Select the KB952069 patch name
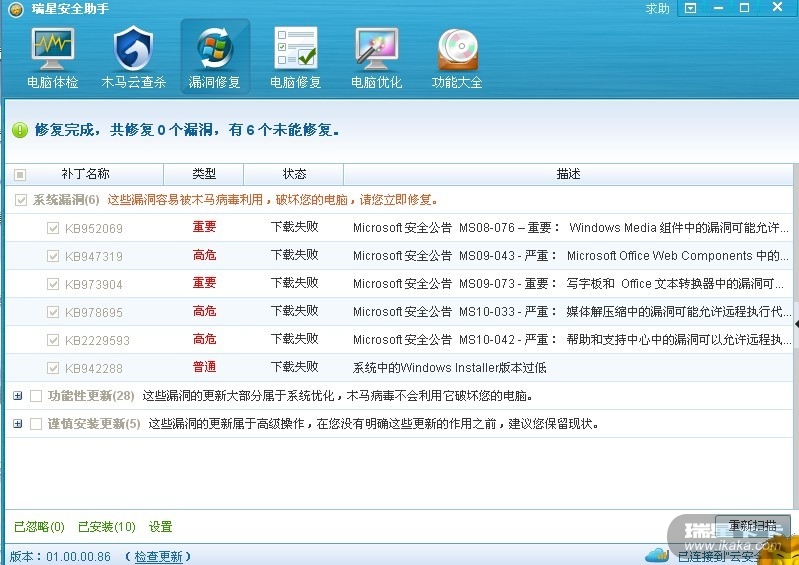This screenshot has width=799, height=565. point(94,228)
